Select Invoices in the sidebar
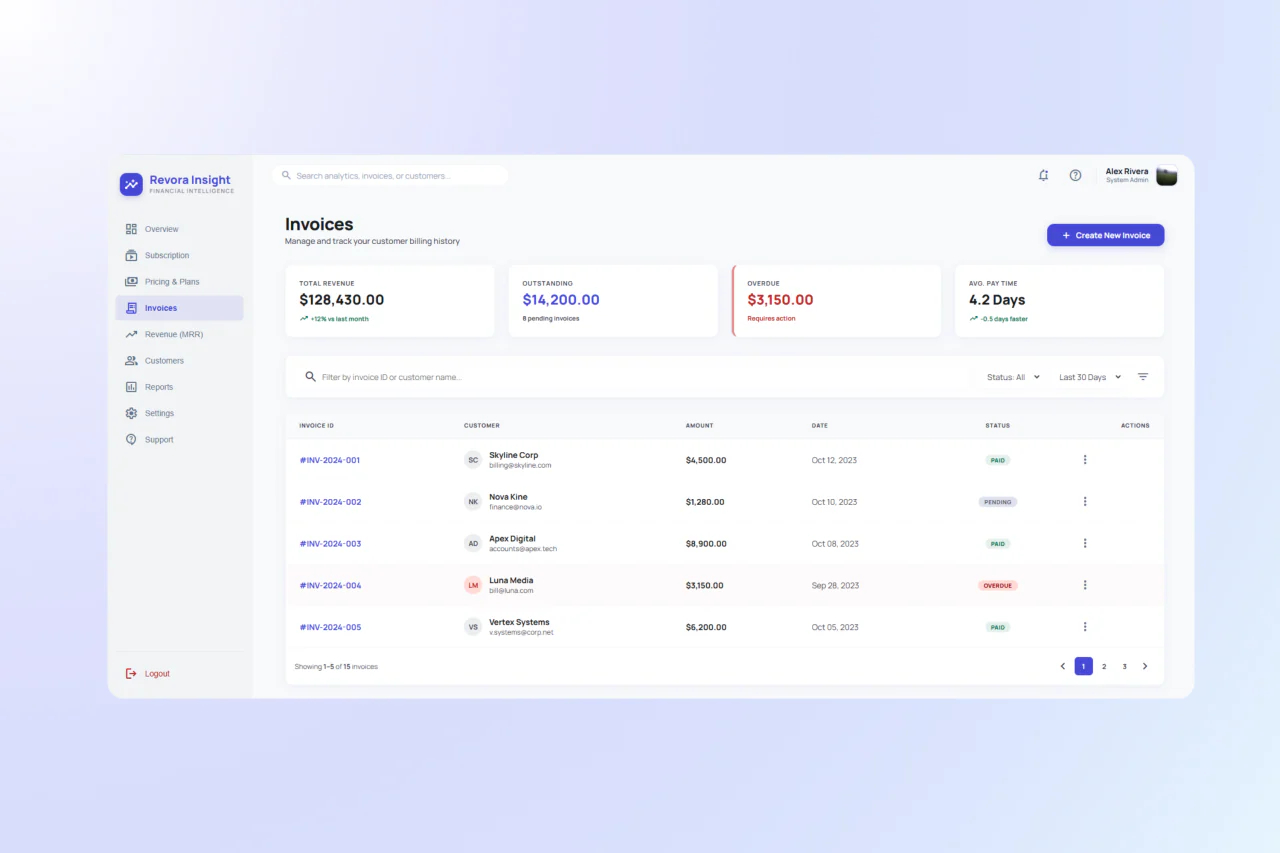The height and width of the screenshot is (853, 1280). [x=179, y=308]
